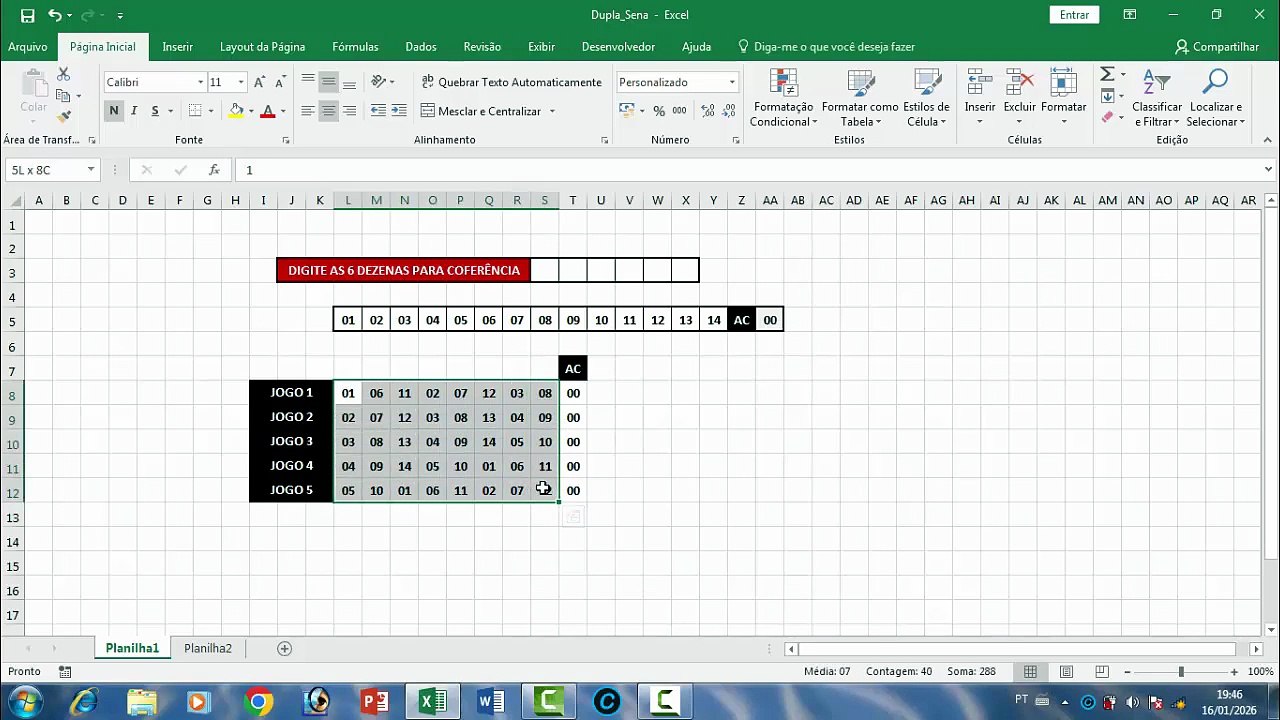Open the font size dropdown

click(x=241, y=82)
